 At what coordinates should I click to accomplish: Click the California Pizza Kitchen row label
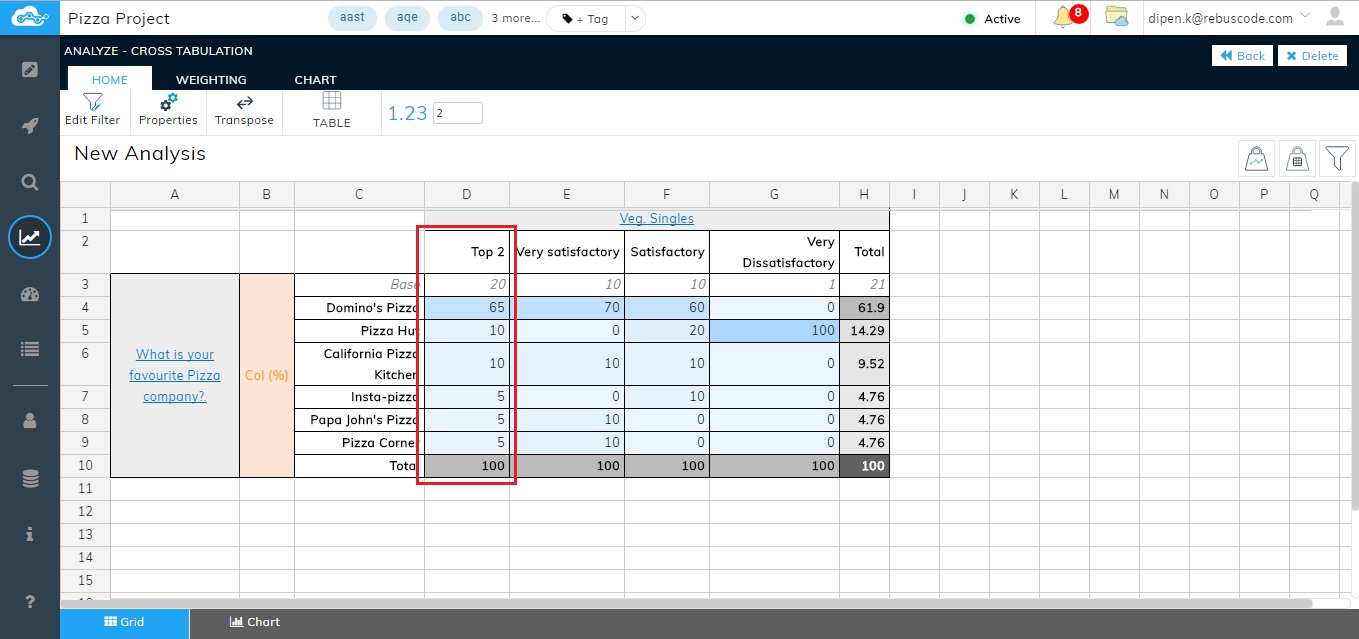359,364
